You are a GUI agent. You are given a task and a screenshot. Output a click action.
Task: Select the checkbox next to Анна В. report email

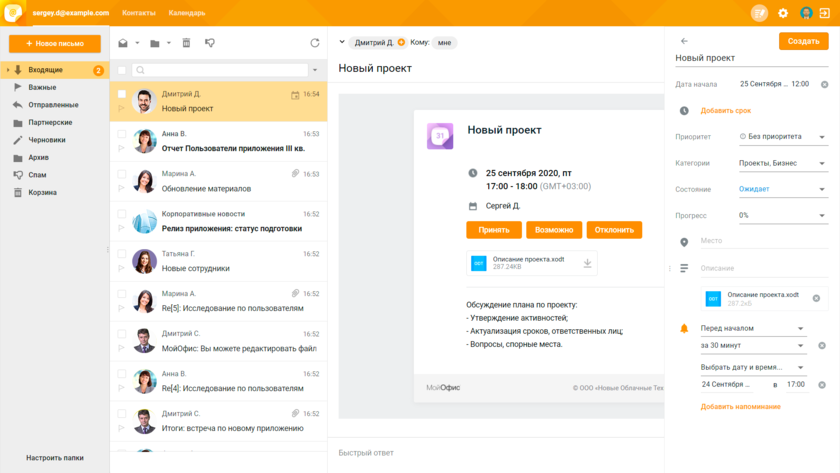[122, 133]
